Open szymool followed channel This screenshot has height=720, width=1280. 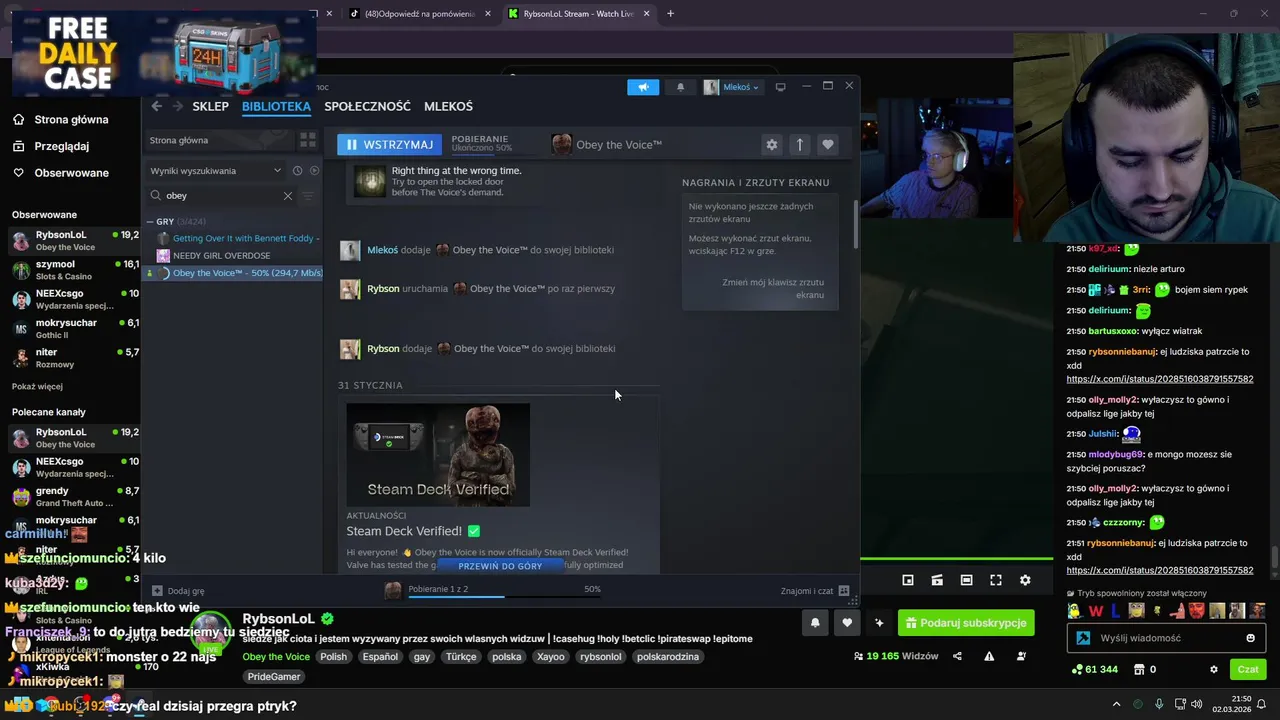point(74,270)
